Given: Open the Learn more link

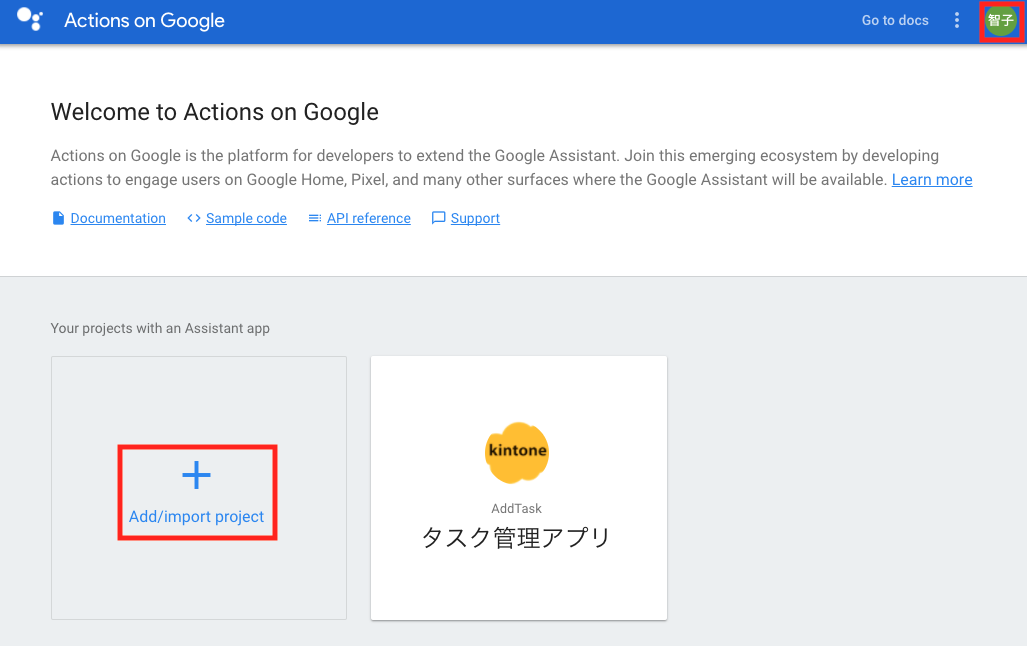Looking at the screenshot, I should tap(931, 180).
